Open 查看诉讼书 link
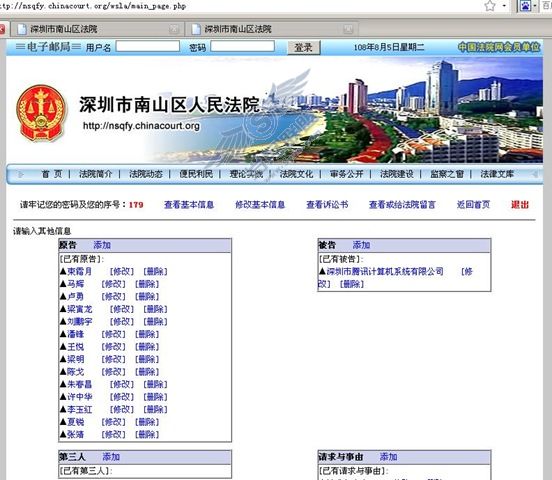This screenshot has width=552, height=480. [327, 205]
